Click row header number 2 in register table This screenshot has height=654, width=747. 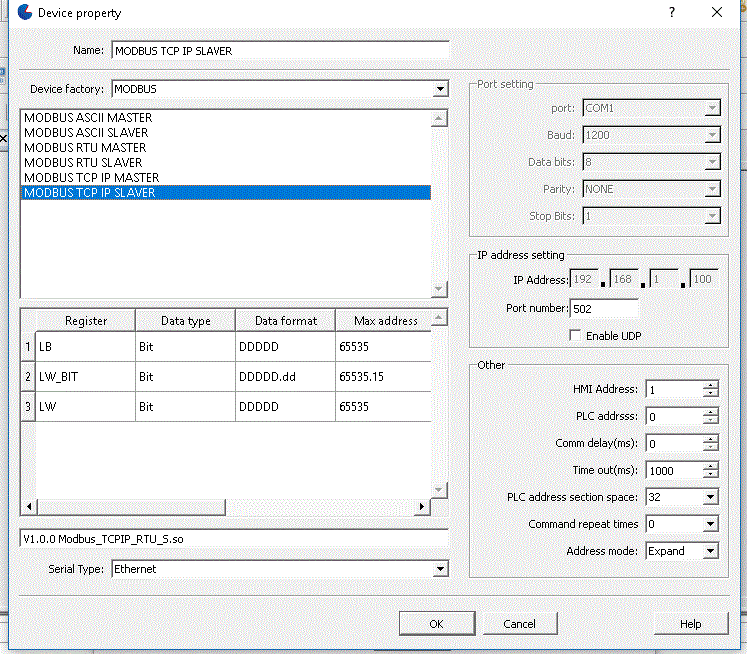(x=28, y=376)
